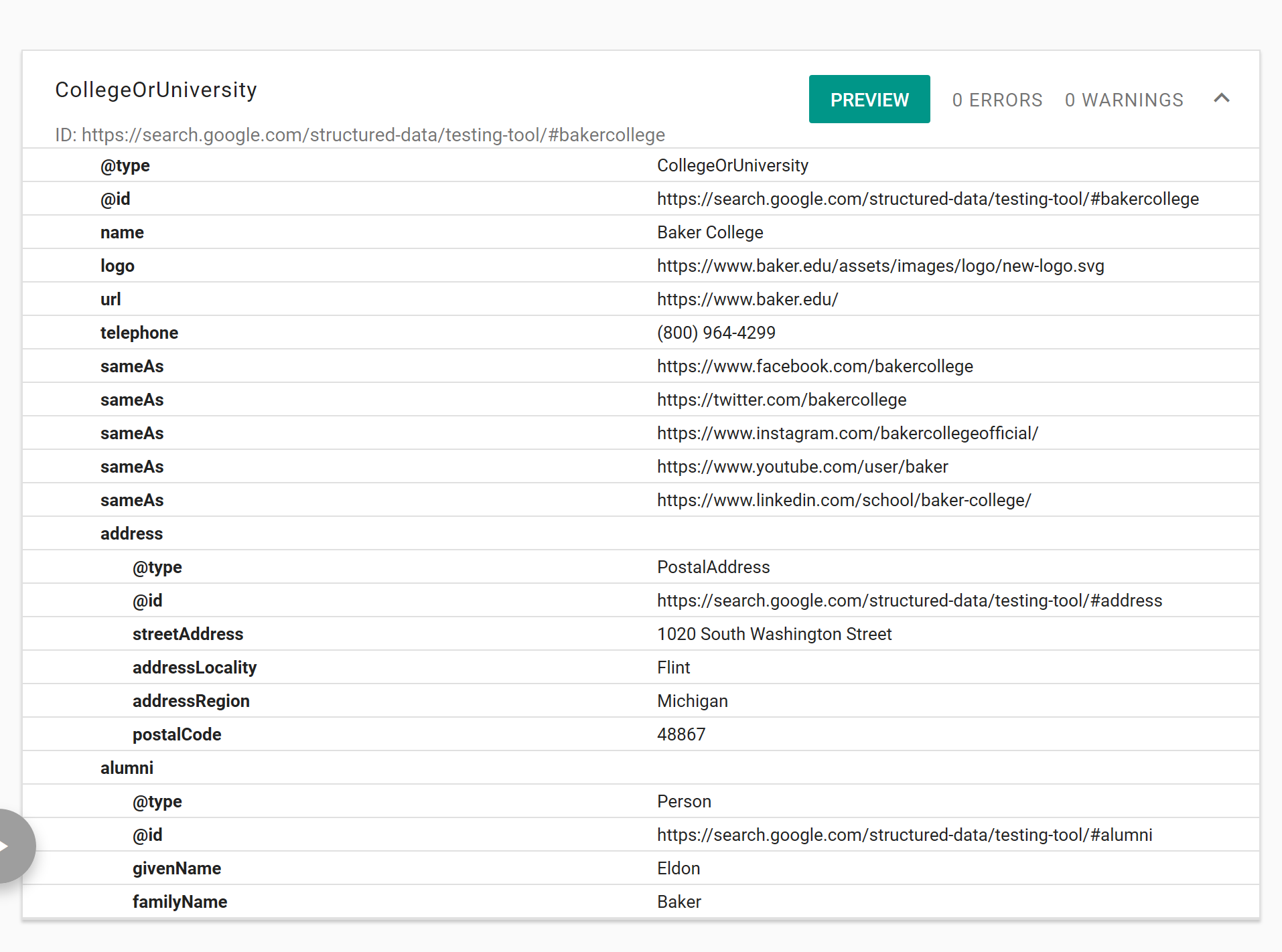This screenshot has width=1282, height=952.
Task: Click the top-level @type value CollegeOrUniversity
Action: pos(732,165)
